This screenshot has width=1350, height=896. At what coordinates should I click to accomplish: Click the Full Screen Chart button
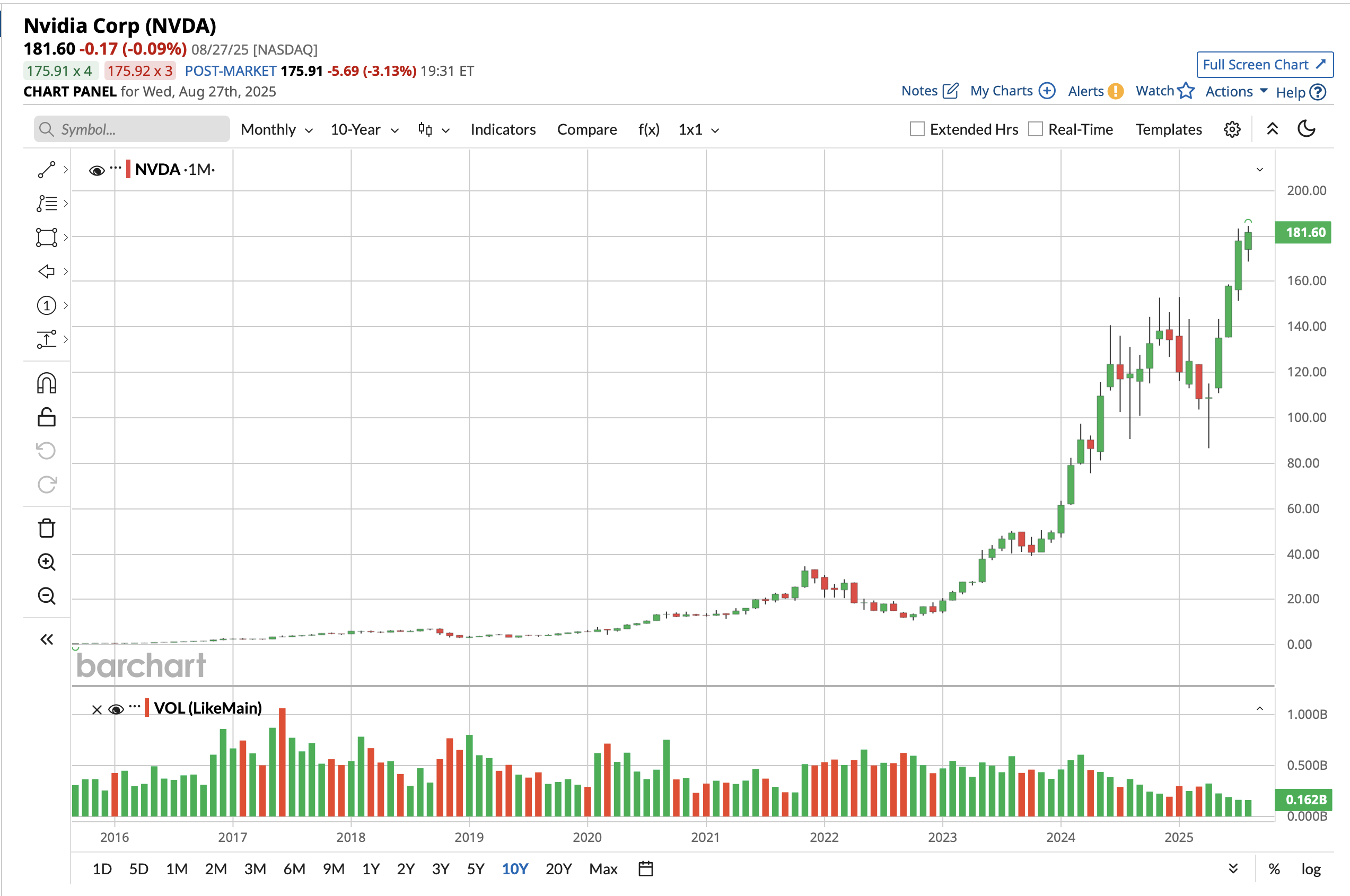[x=1264, y=65]
